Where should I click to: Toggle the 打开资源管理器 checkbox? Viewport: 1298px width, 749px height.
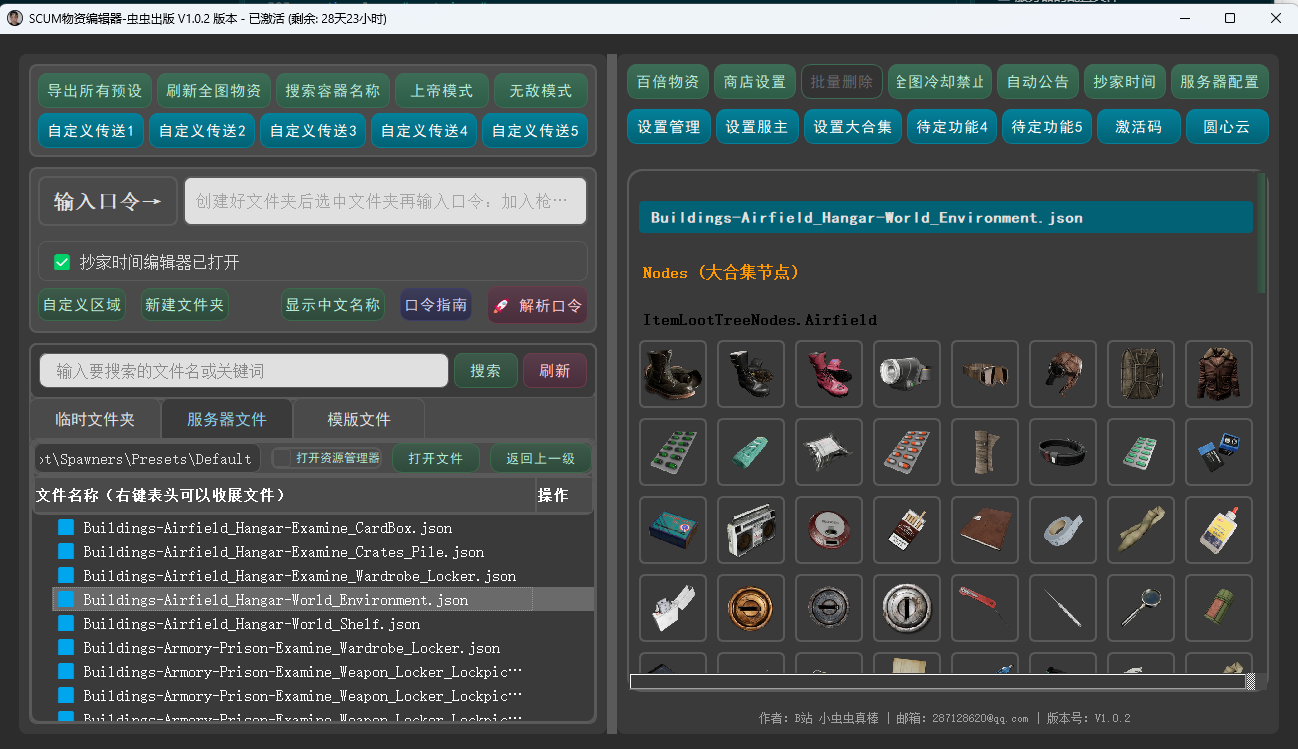click(x=282, y=458)
